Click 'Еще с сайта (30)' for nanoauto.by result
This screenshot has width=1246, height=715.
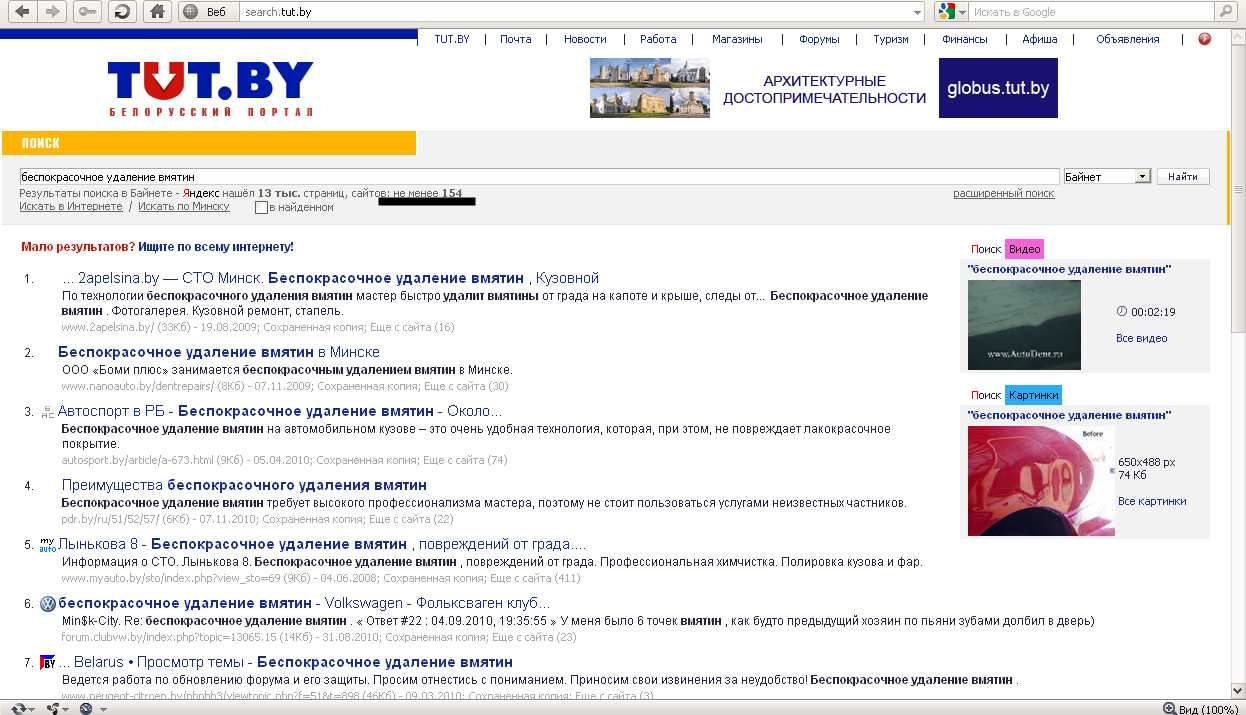pos(466,386)
